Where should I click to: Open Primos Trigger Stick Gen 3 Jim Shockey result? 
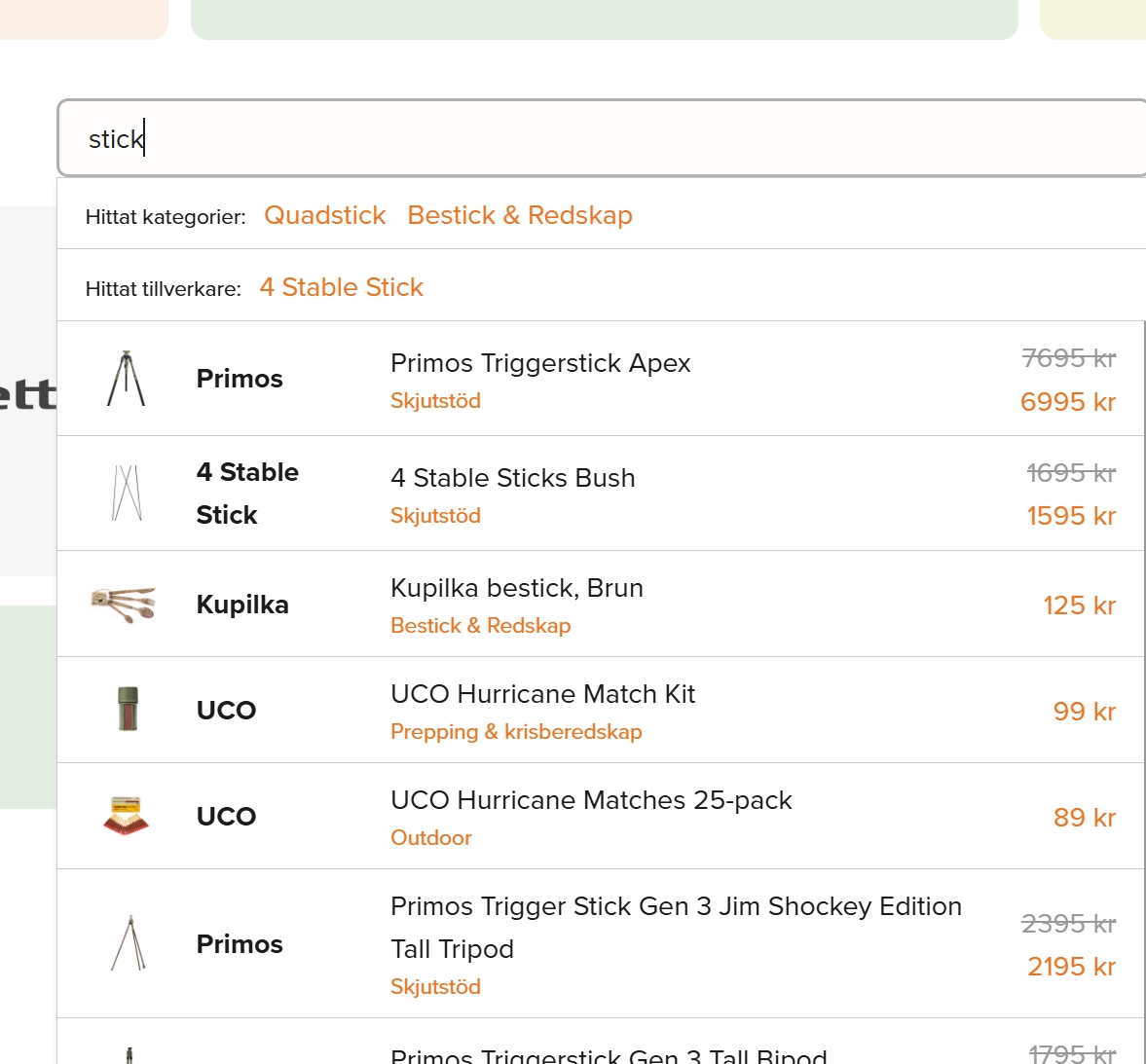[675, 906]
